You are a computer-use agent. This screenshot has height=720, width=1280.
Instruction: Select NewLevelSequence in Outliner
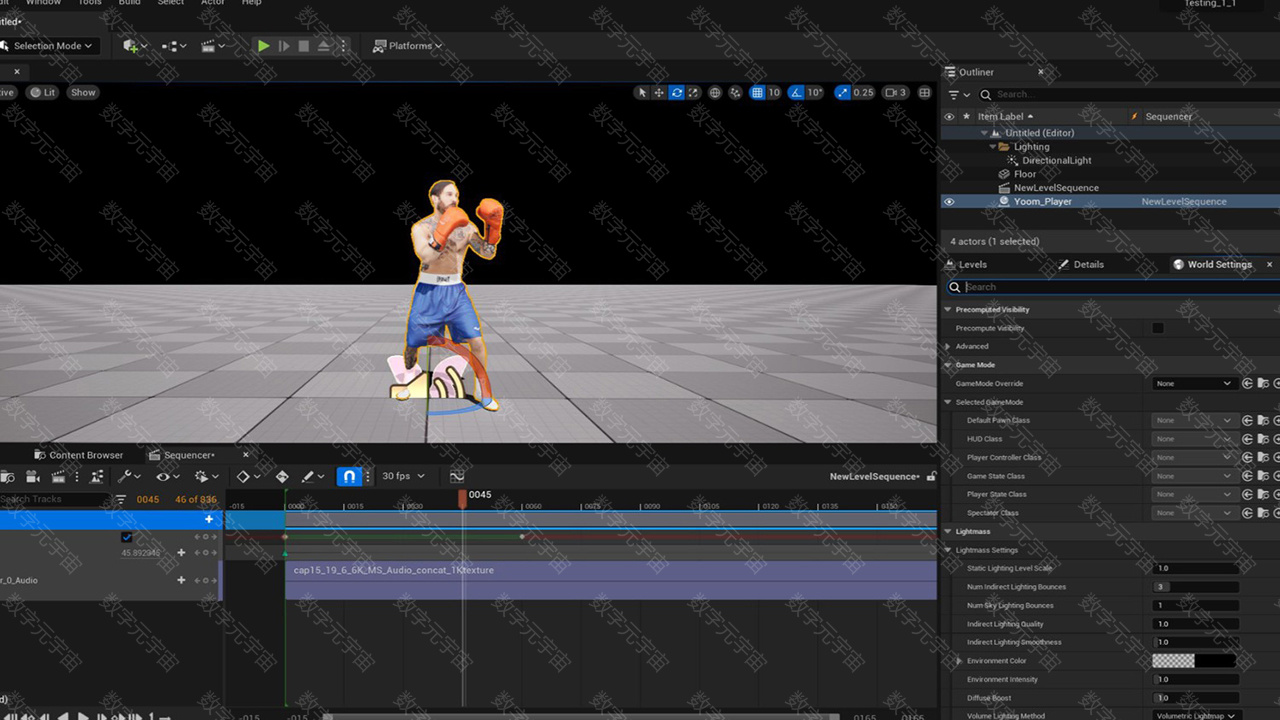coord(1056,188)
